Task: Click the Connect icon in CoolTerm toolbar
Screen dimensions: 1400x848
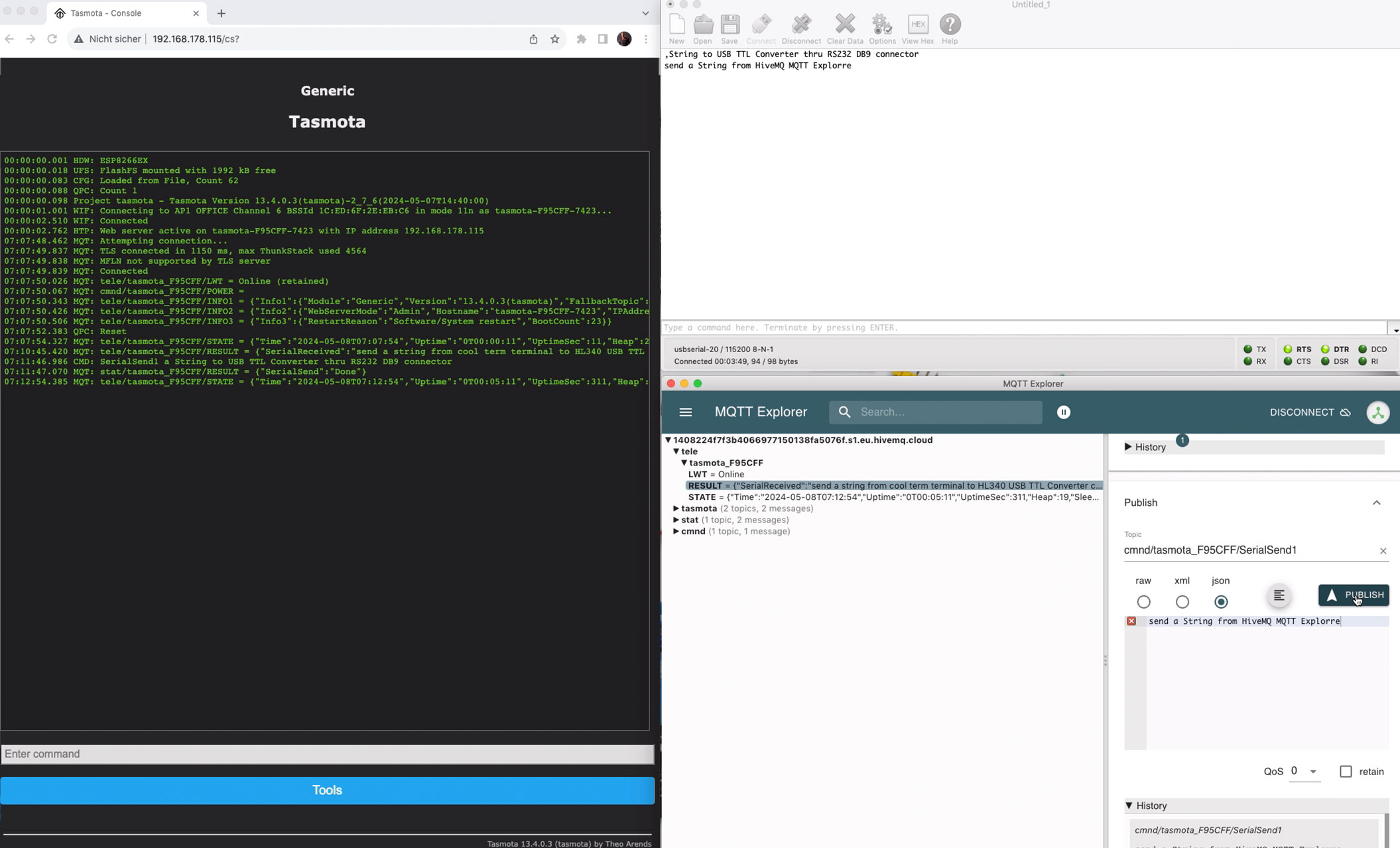Action: click(x=761, y=25)
